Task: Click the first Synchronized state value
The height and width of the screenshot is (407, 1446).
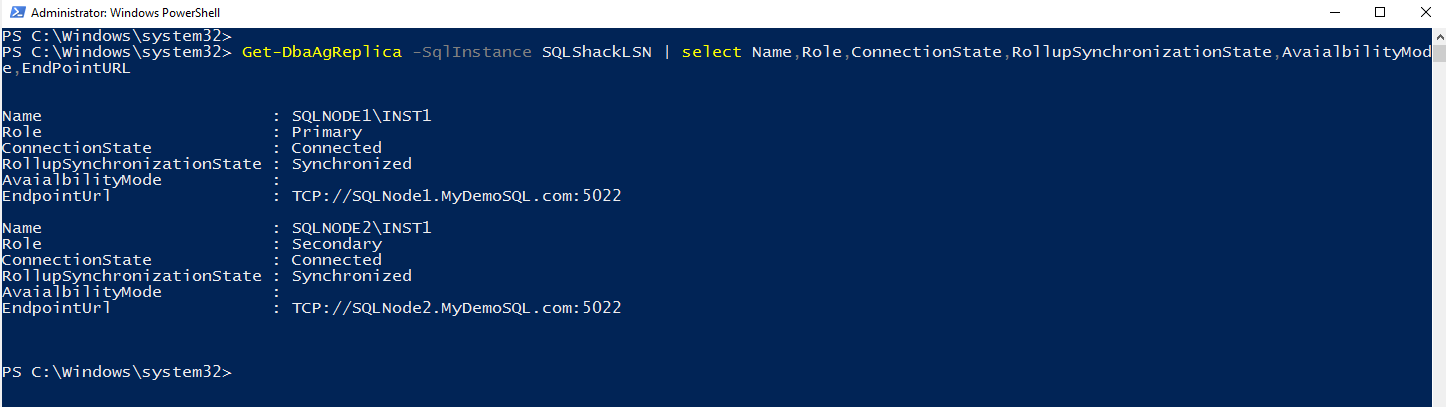Action: coord(351,164)
